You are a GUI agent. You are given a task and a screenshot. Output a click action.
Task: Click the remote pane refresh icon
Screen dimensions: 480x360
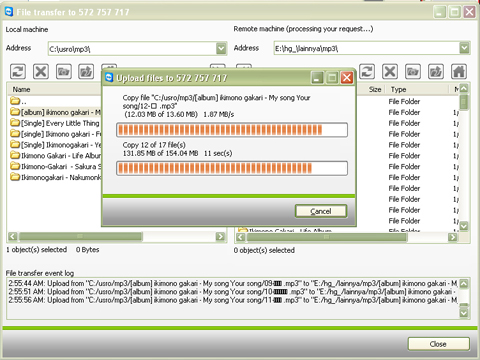coord(367,72)
